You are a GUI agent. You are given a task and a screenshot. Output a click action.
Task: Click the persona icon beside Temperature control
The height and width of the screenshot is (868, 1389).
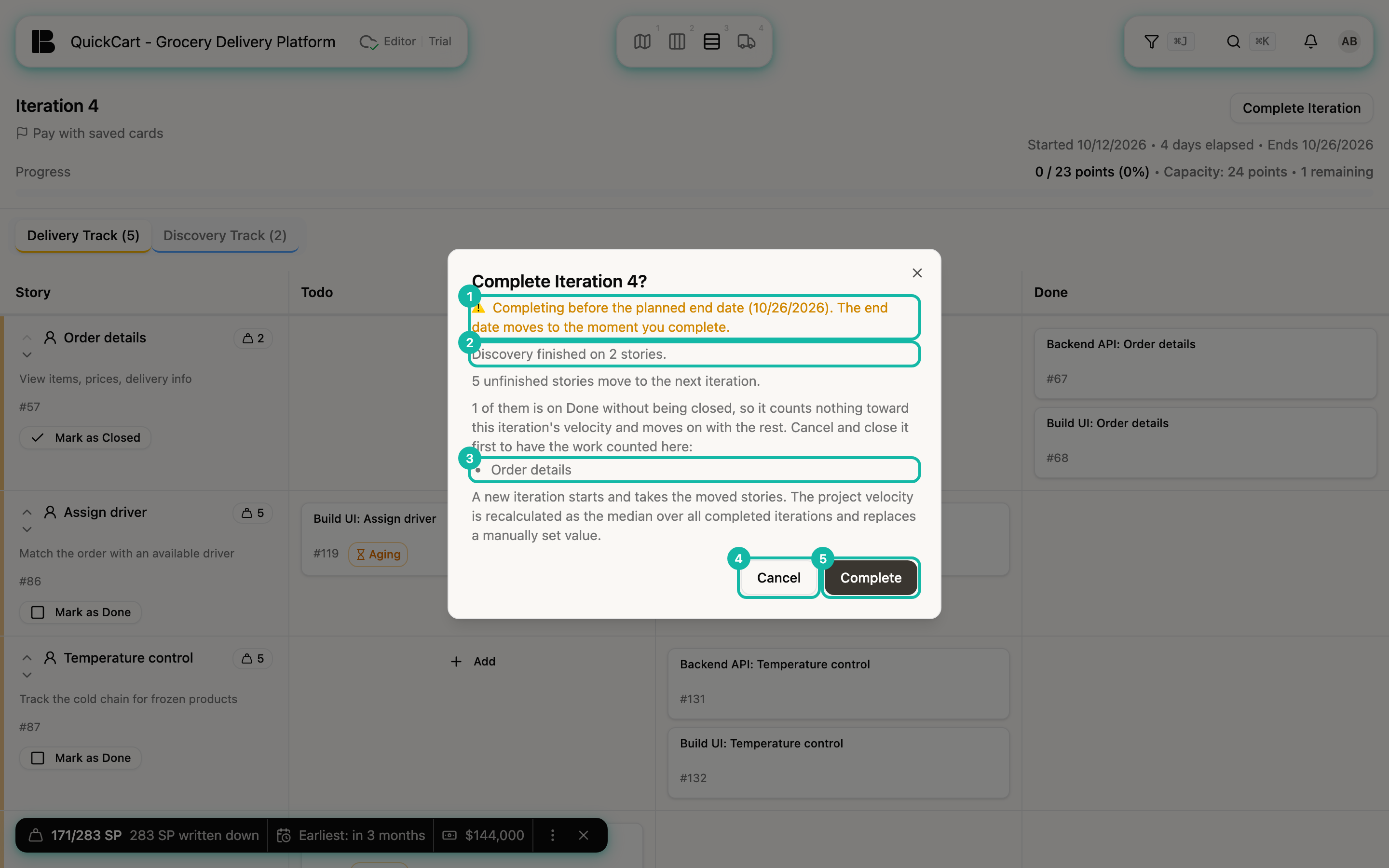coord(50,658)
